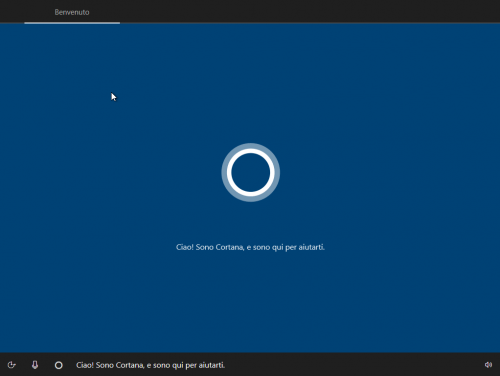Select the Benvenuto tab
The image size is (500, 376).
(72, 12)
